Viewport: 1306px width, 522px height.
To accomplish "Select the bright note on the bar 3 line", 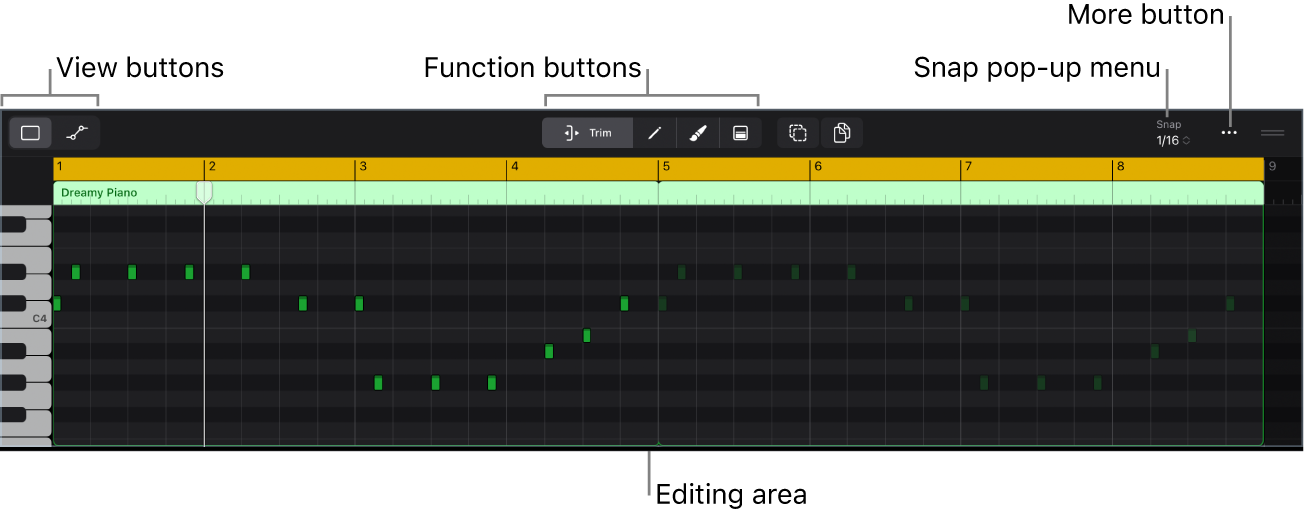I will [x=359, y=303].
